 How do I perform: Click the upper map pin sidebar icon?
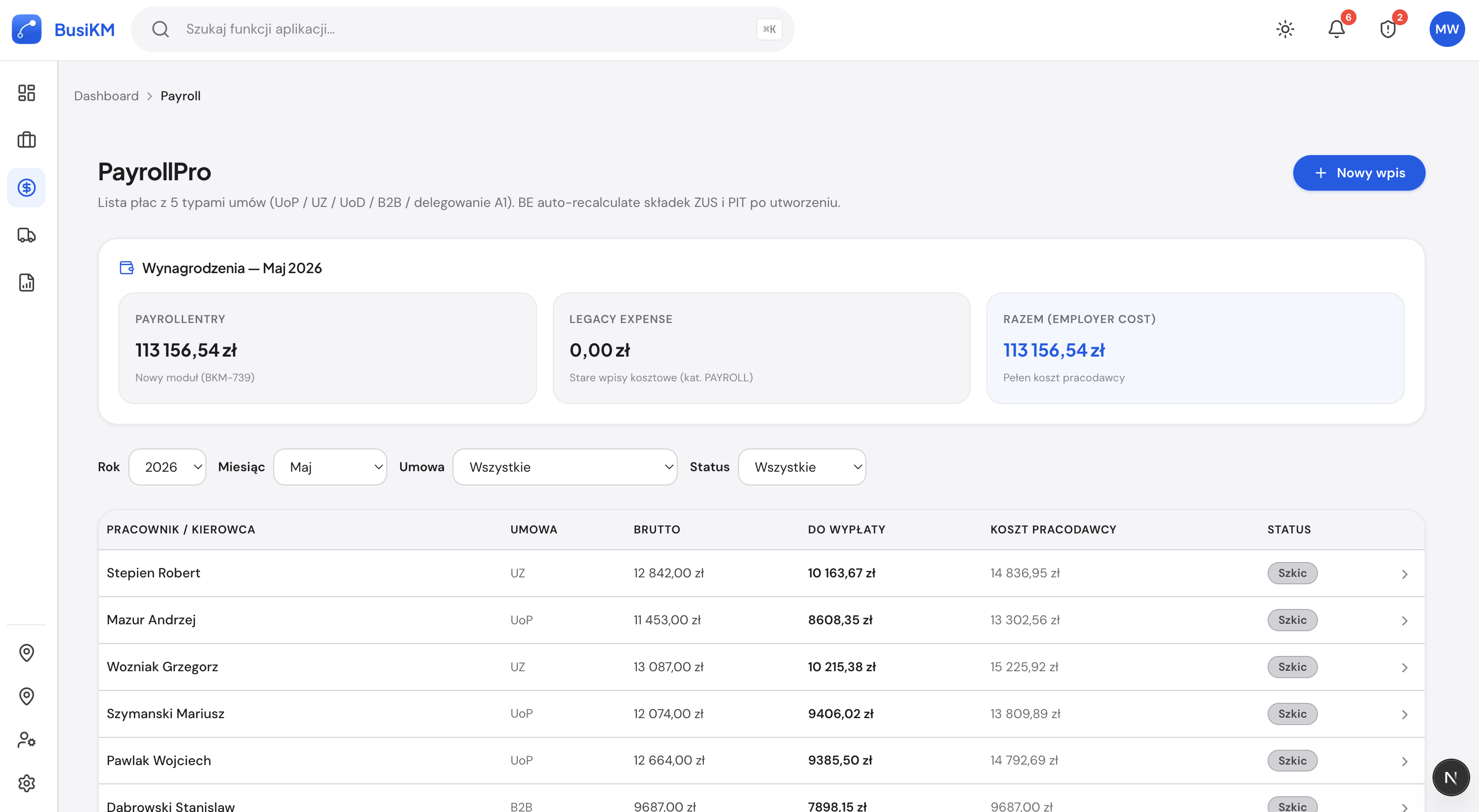point(26,653)
